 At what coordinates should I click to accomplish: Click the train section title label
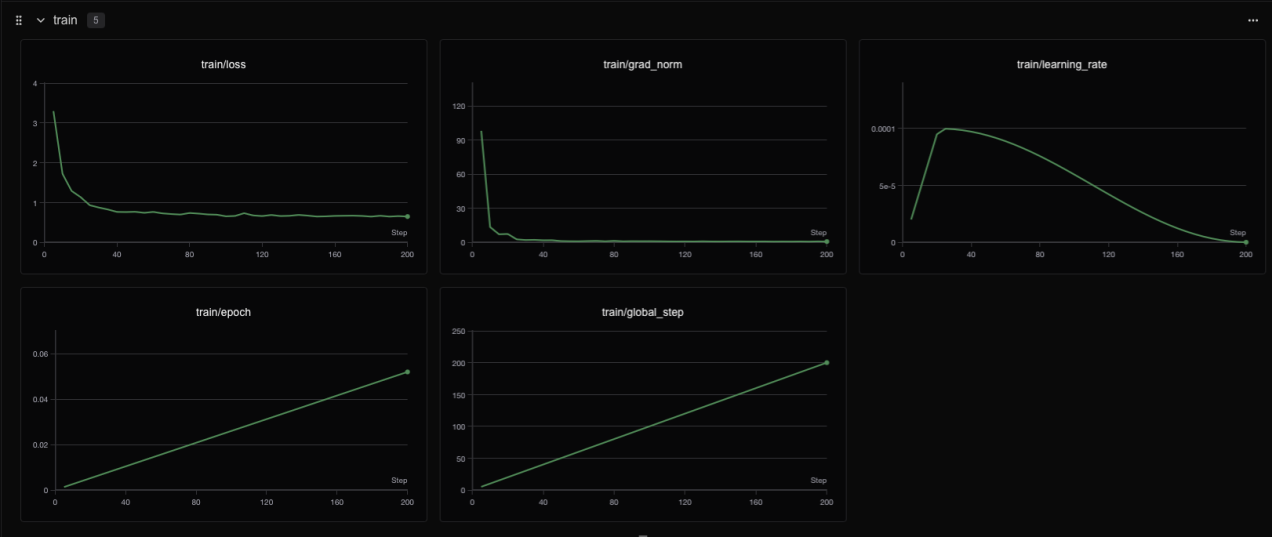click(x=65, y=20)
